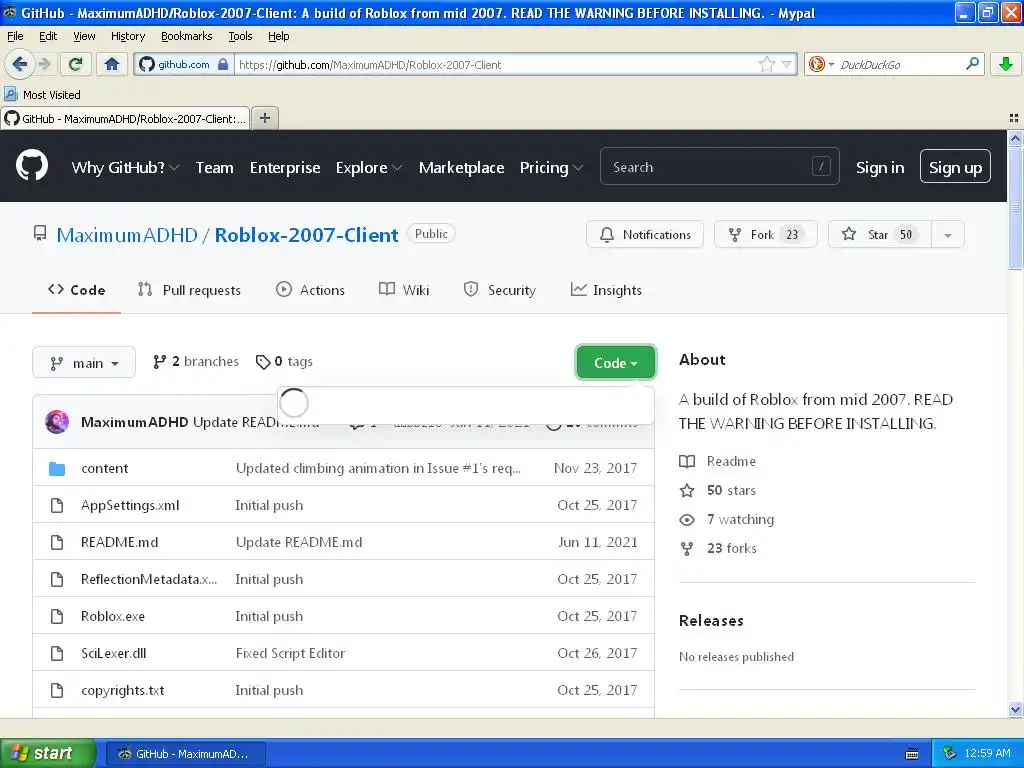This screenshot has width=1024, height=768.
Task: Click the Star 50 button
Action: 879,234
